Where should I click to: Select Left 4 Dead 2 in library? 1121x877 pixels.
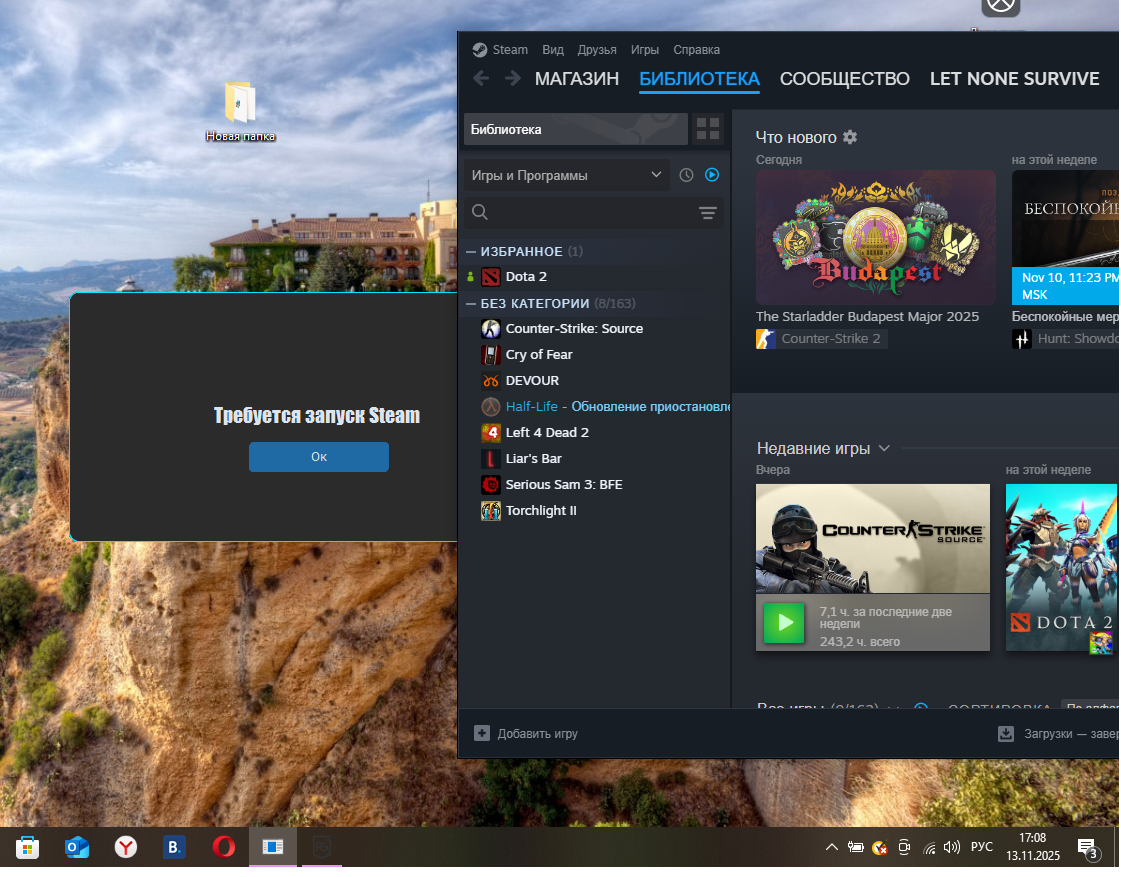(546, 433)
